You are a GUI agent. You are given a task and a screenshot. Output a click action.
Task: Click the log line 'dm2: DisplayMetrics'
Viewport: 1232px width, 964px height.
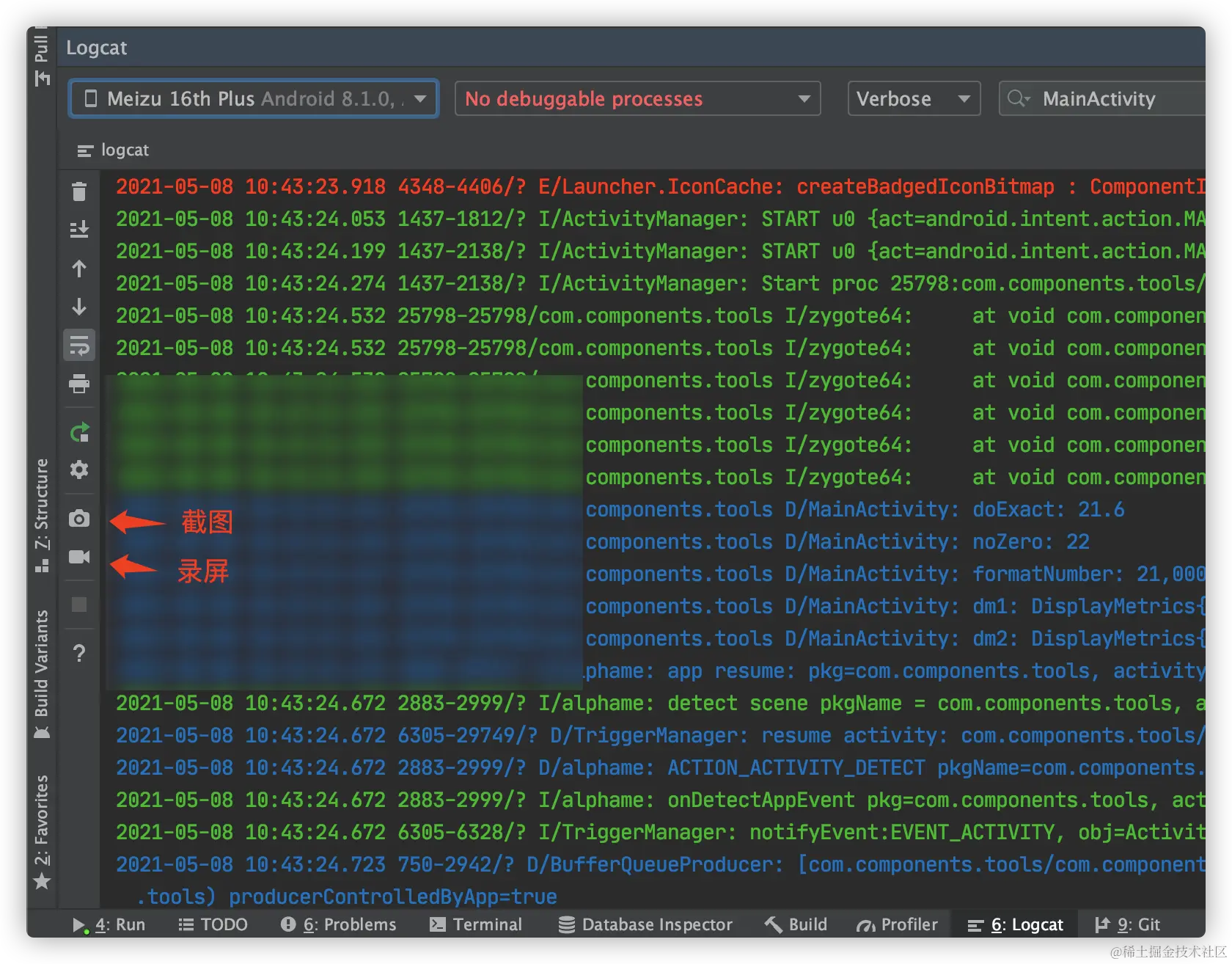click(895, 638)
